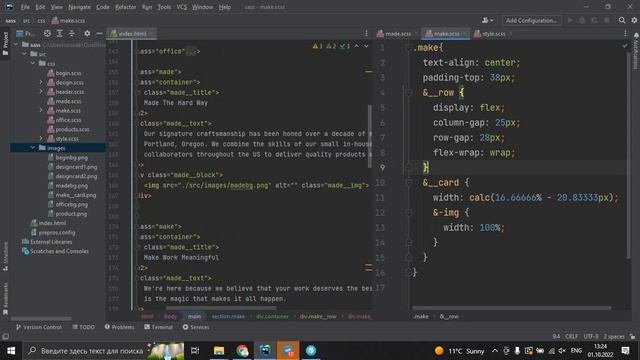Open the Project view dropdown selector
This screenshot has height=360, width=640.
pyautogui.click(x=27, y=33)
